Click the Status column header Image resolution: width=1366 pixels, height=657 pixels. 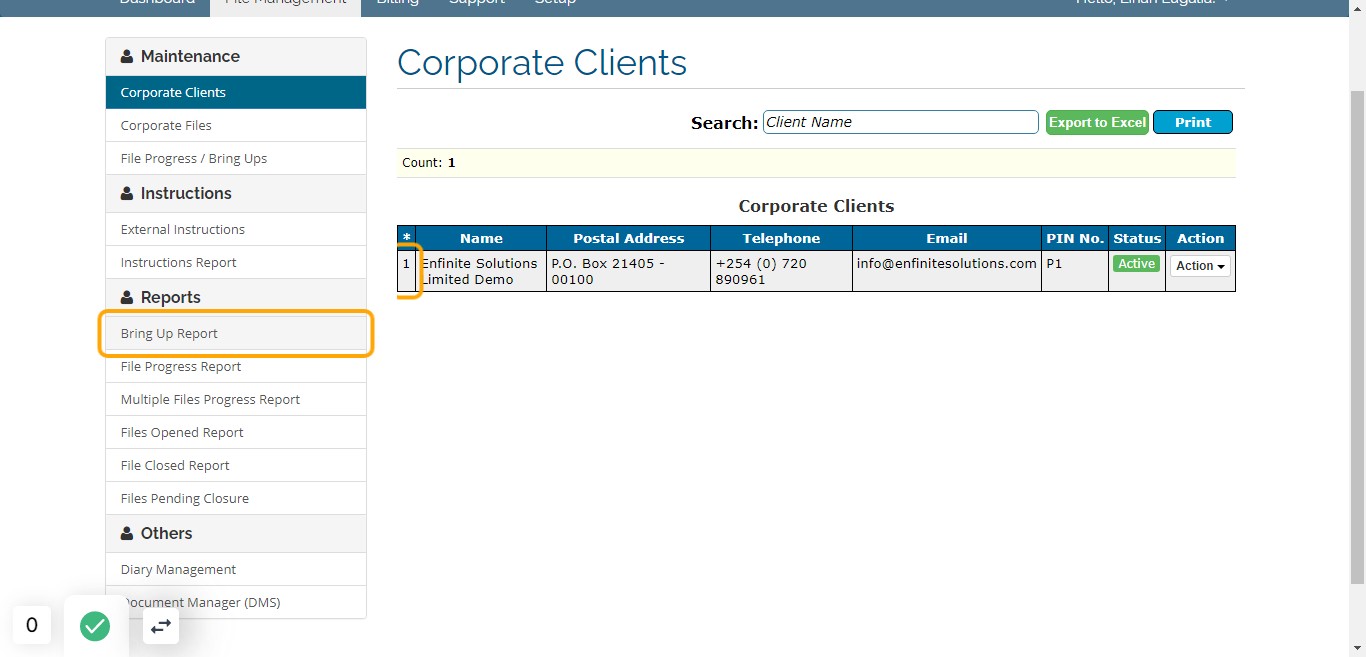tap(1137, 238)
